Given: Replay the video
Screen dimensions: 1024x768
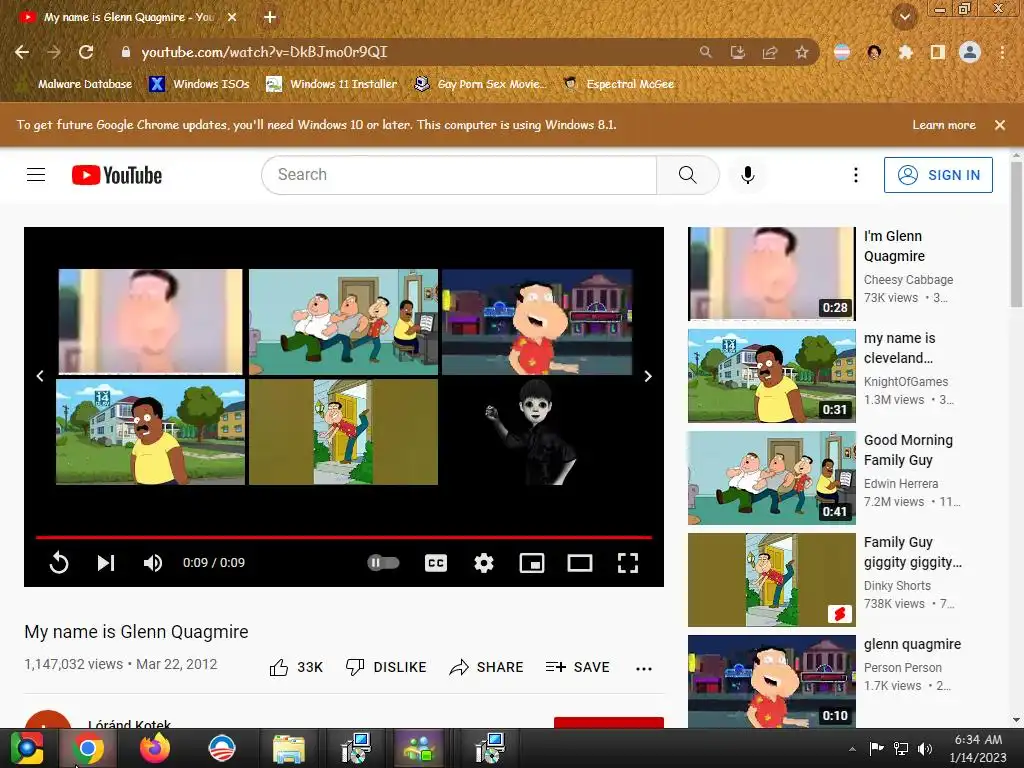Looking at the screenshot, I should [x=59, y=563].
